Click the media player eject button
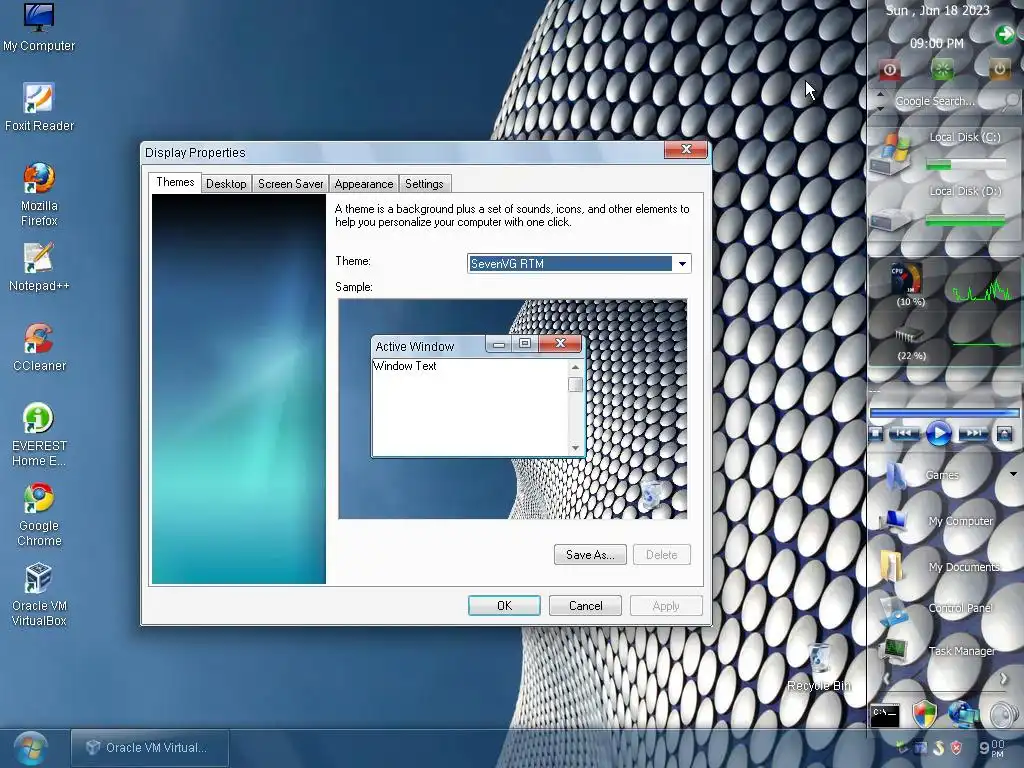The width and height of the screenshot is (1024, 768). click(1004, 434)
